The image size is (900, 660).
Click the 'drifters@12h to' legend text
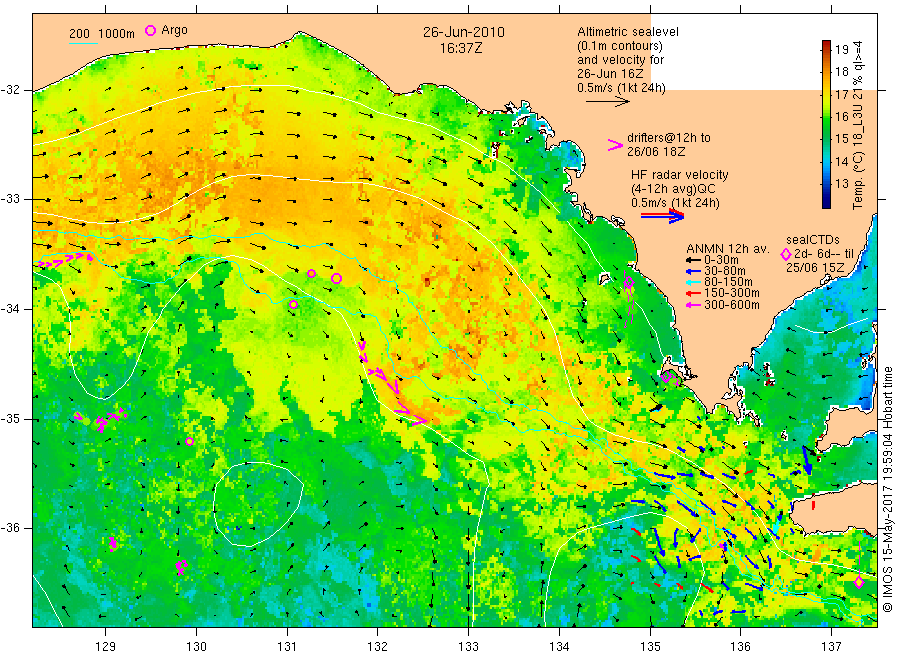[669, 138]
